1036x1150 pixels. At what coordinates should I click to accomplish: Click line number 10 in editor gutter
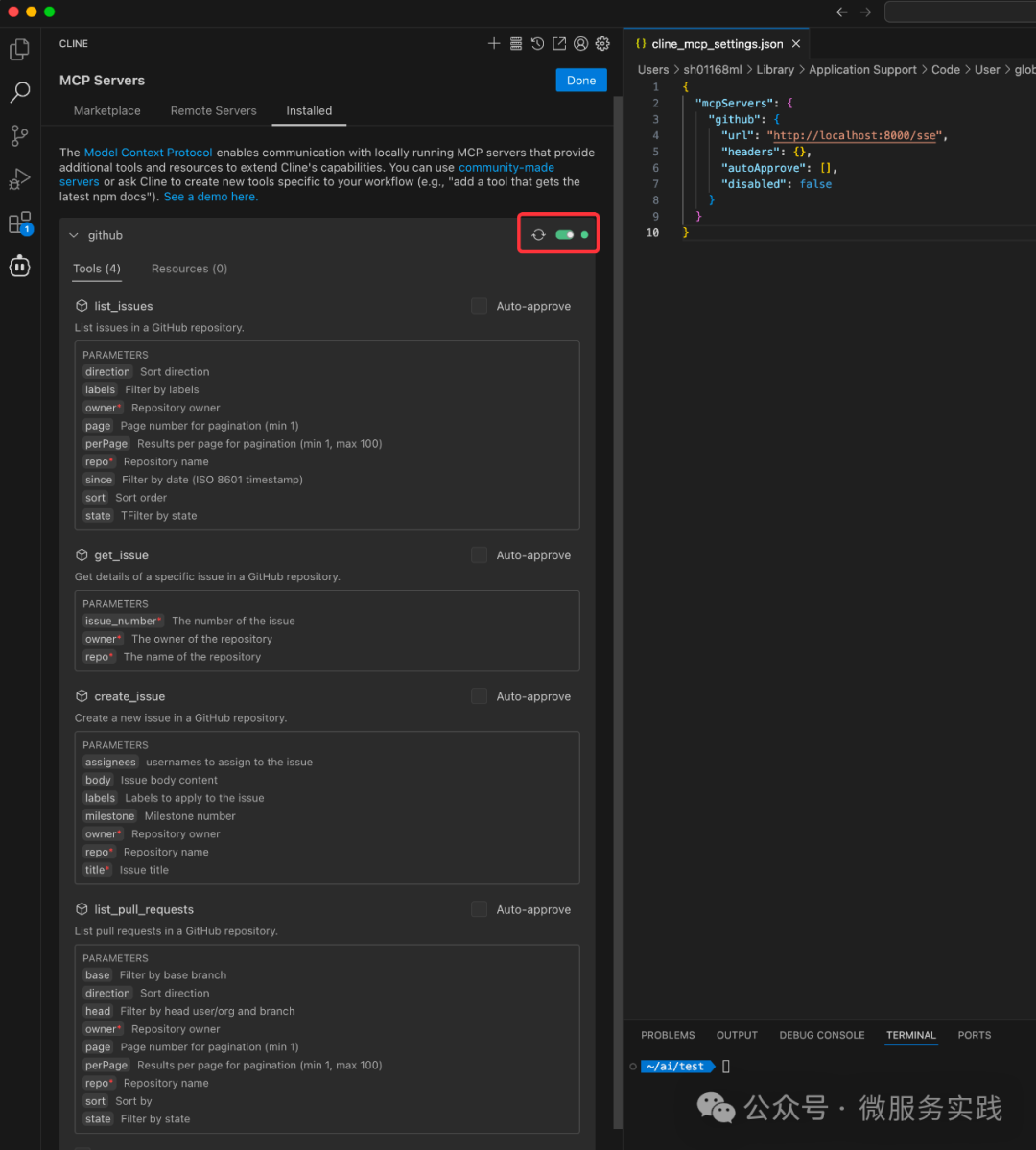(652, 232)
